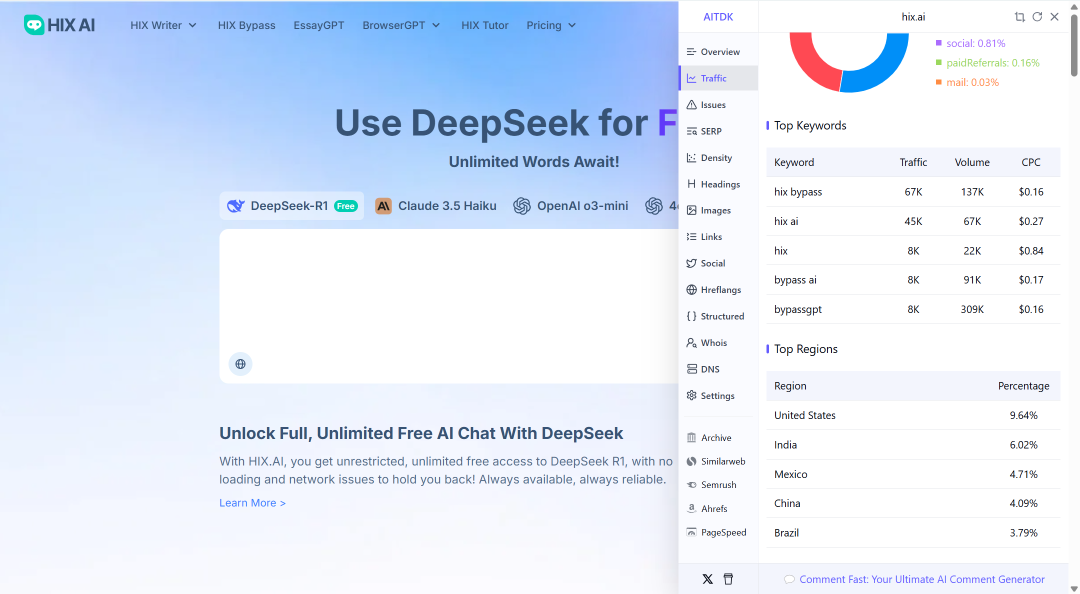Expand the BrowserGPT dropdown
The height and width of the screenshot is (594, 1080).
click(x=401, y=25)
